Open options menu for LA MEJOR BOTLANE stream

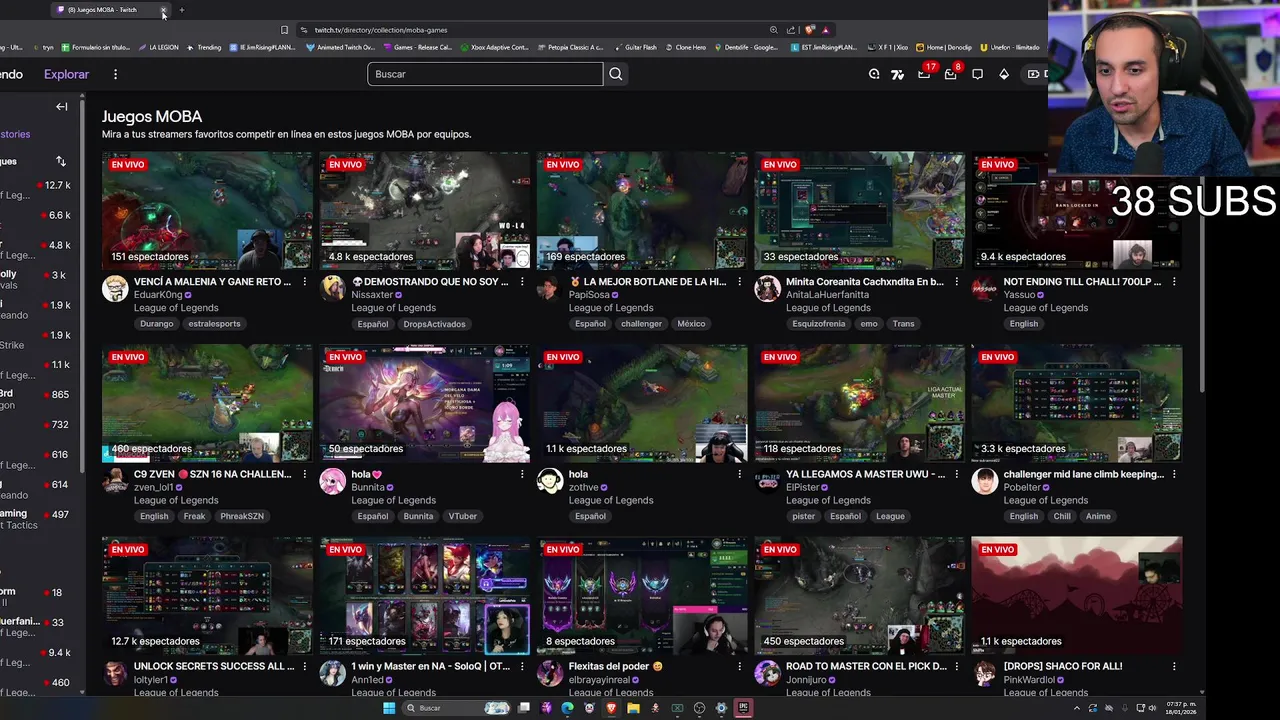point(740,282)
